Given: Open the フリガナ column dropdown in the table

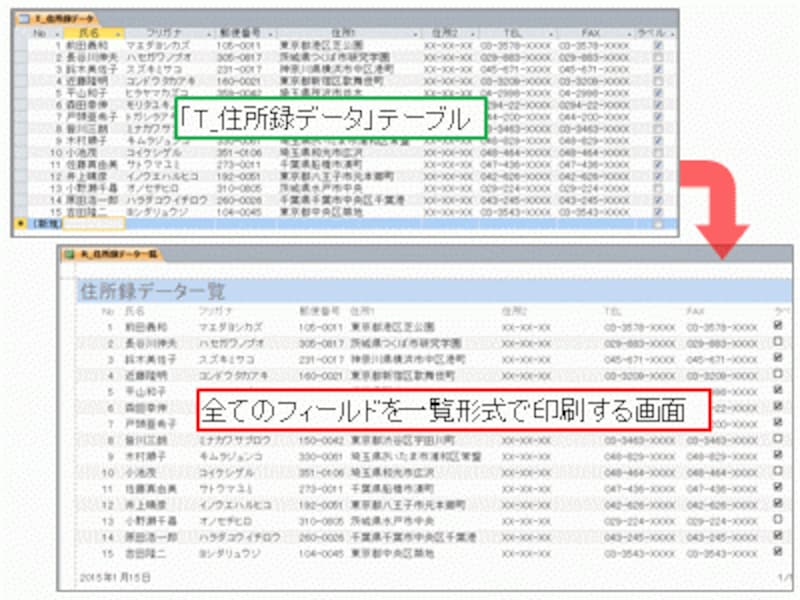Looking at the screenshot, I should [209, 34].
